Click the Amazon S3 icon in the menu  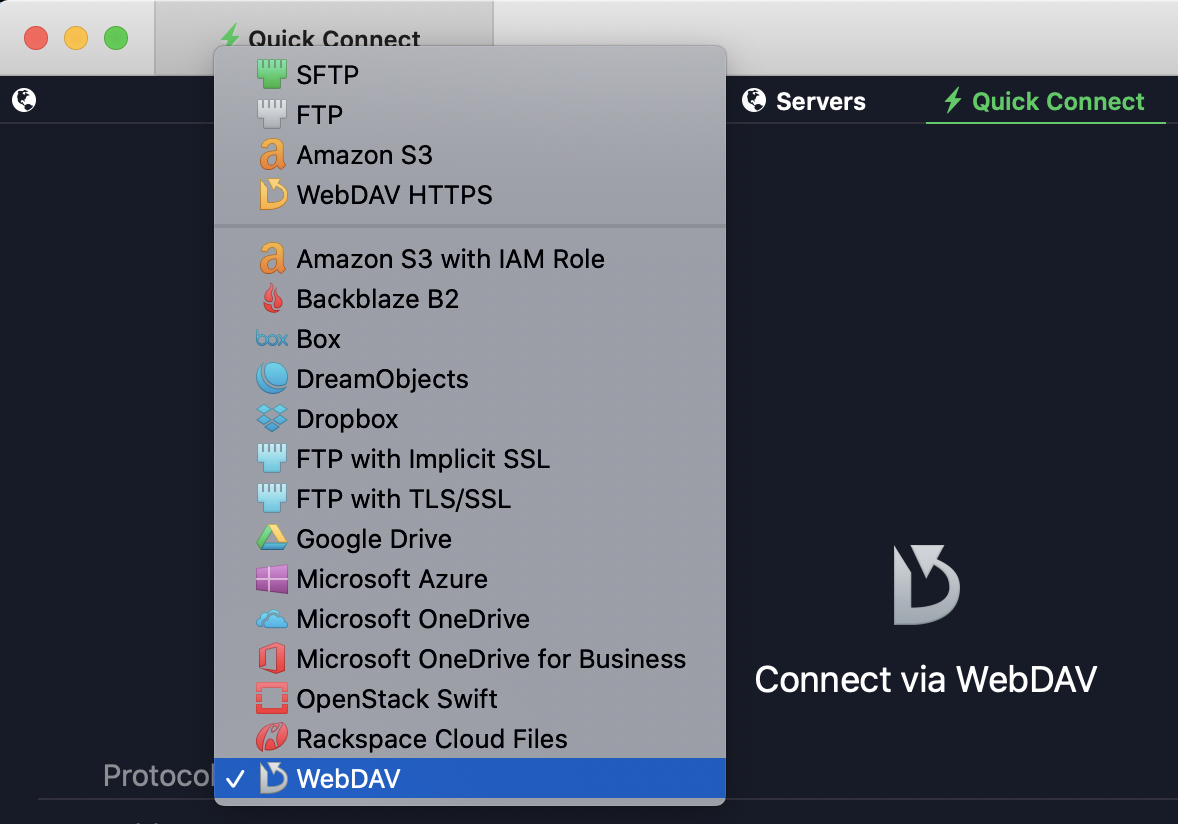(x=270, y=154)
